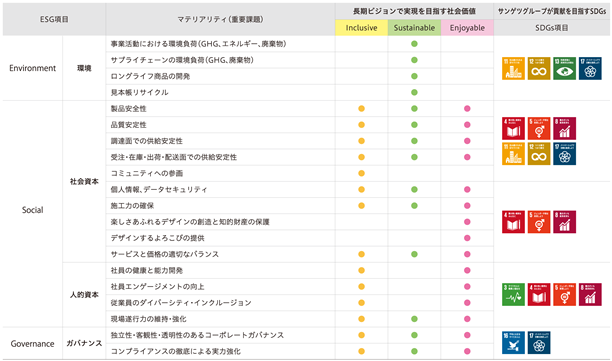Viewport: 612px width, 361px height.
Task: Select the SDG 17 icon in Environment row
Action: click(x=590, y=68)
